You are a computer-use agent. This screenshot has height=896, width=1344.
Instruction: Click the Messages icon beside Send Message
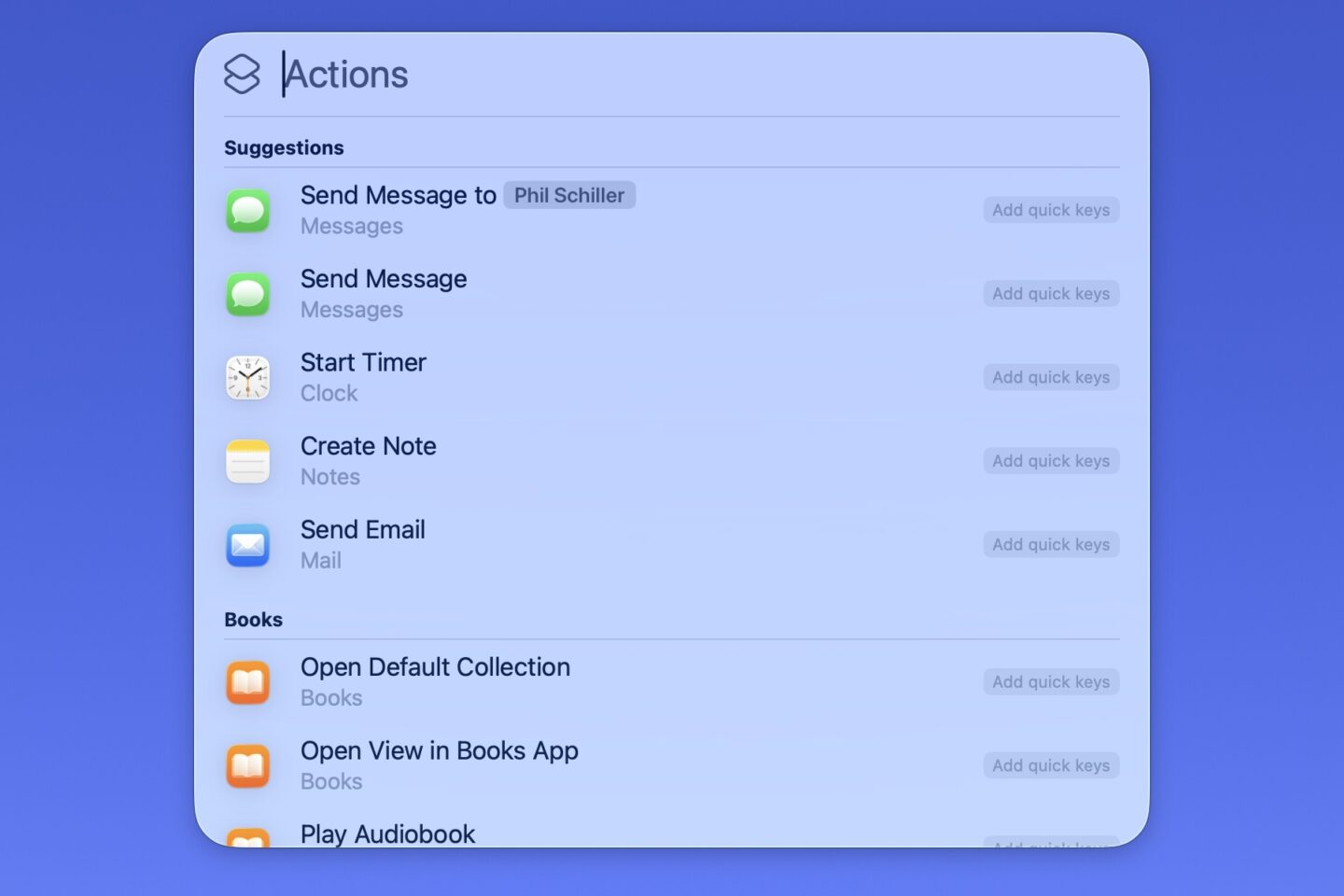248,294
